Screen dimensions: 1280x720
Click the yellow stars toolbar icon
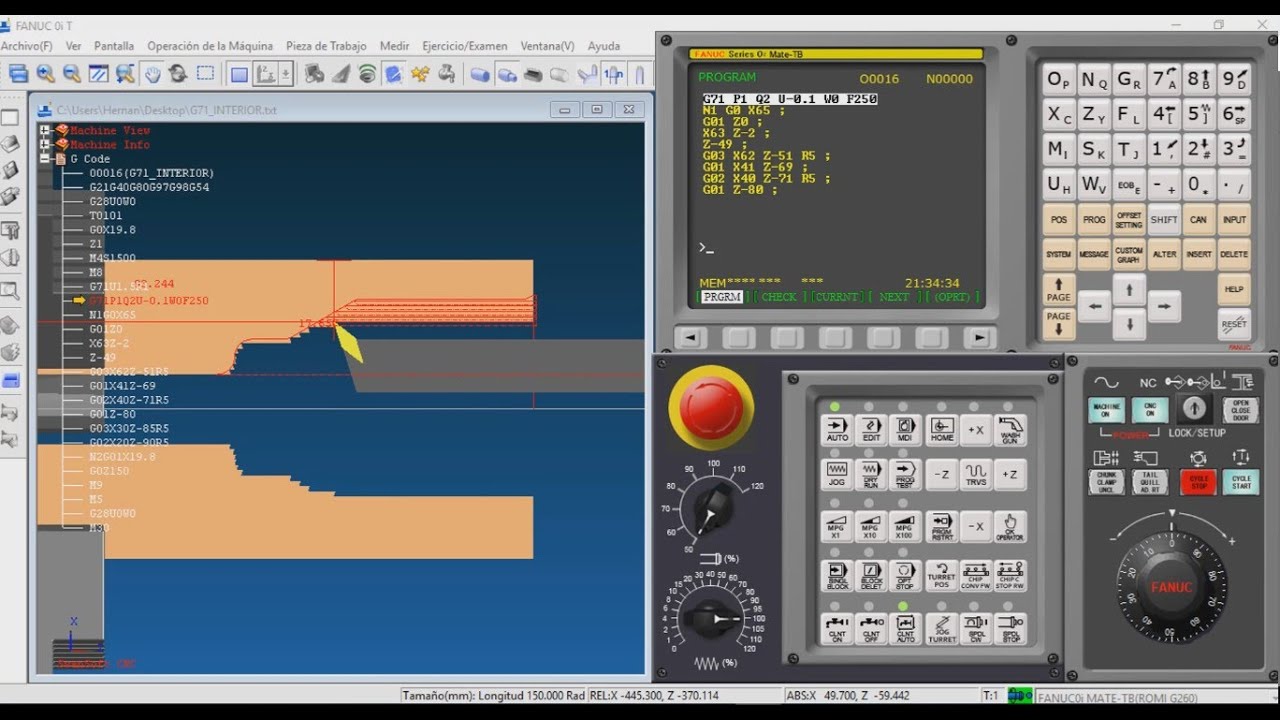tap(420, 73)
